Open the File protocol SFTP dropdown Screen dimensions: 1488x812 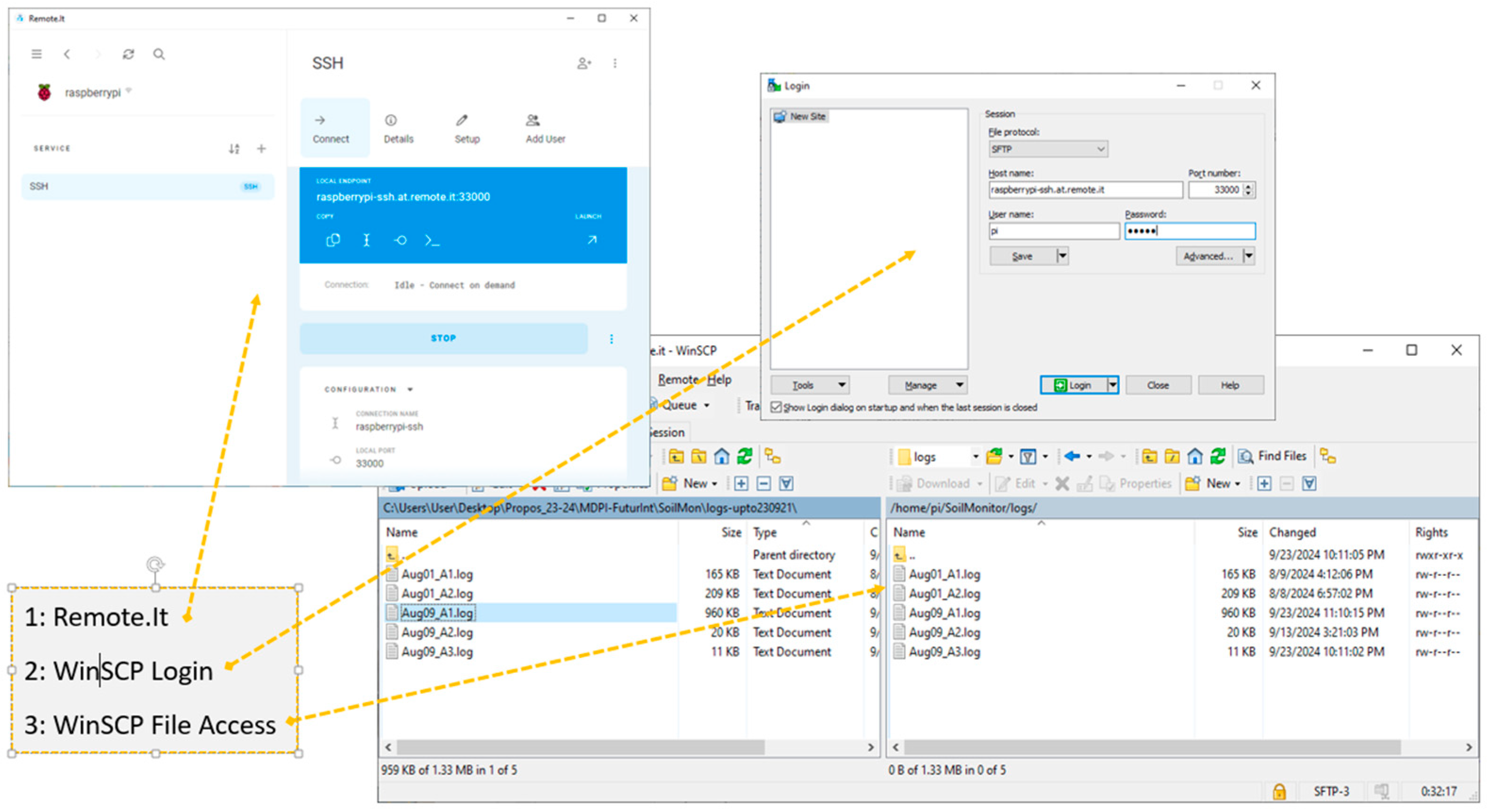1047,149
